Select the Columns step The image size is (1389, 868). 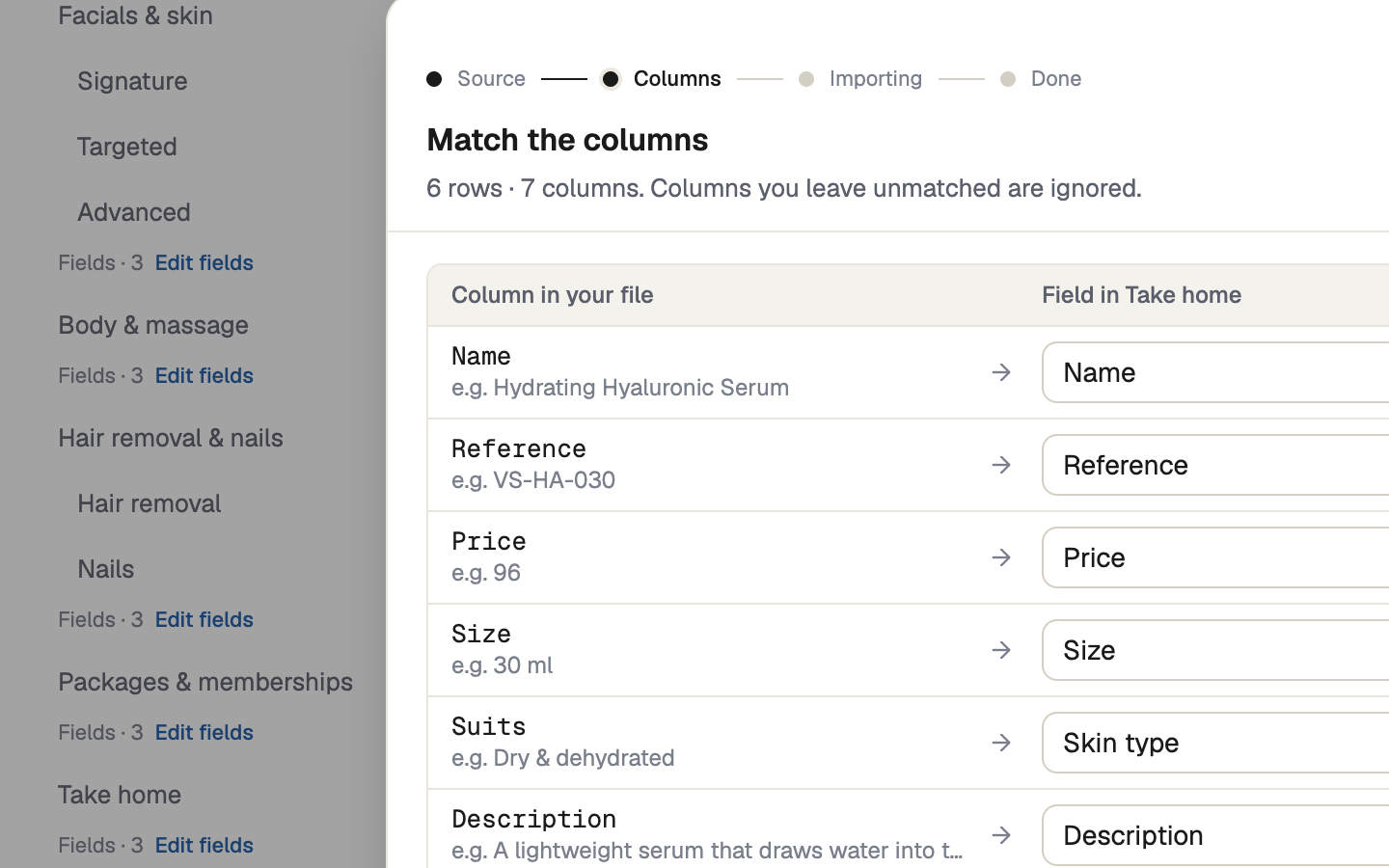661,78
